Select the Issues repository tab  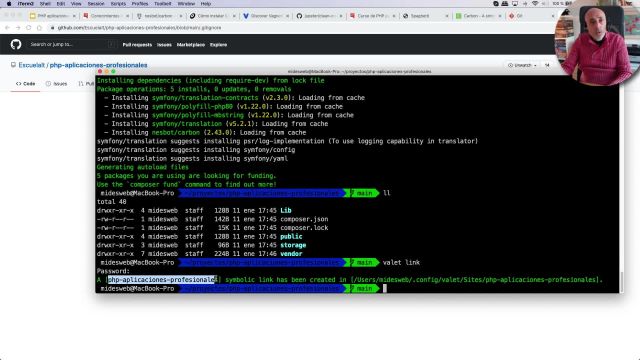pos(56,84)
